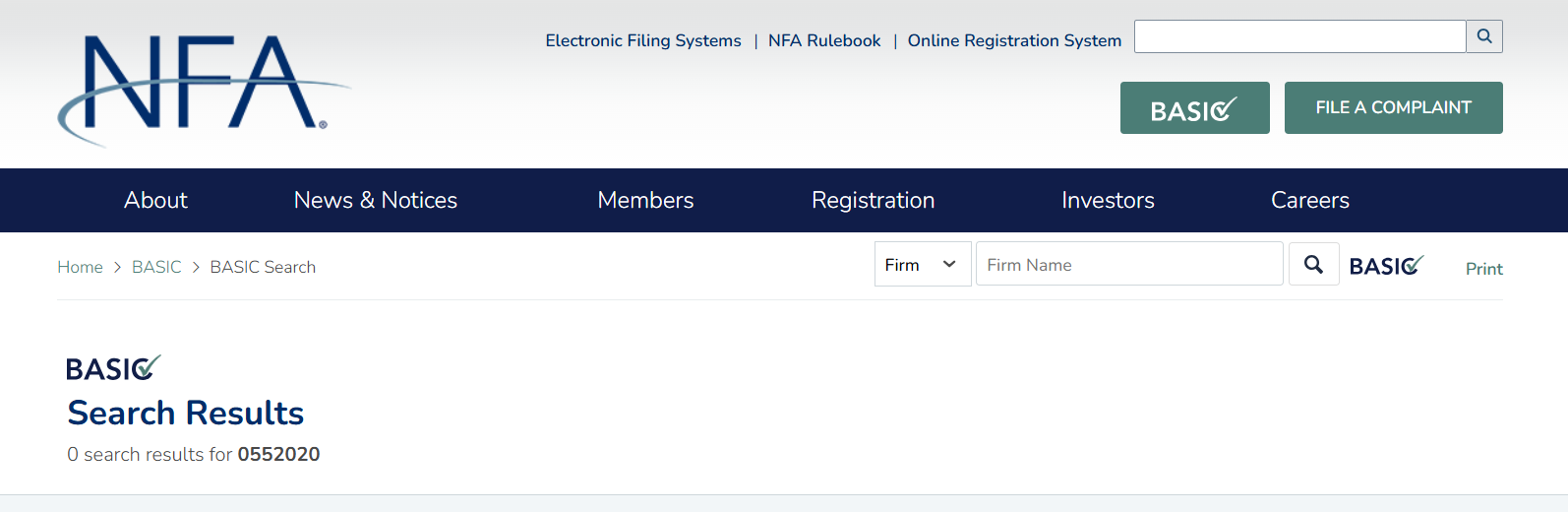Click the Firm Name input field
Image resolution: width=1568 pixels, height=512 pixels.
pyautogui.click(x=1129, y=264)
